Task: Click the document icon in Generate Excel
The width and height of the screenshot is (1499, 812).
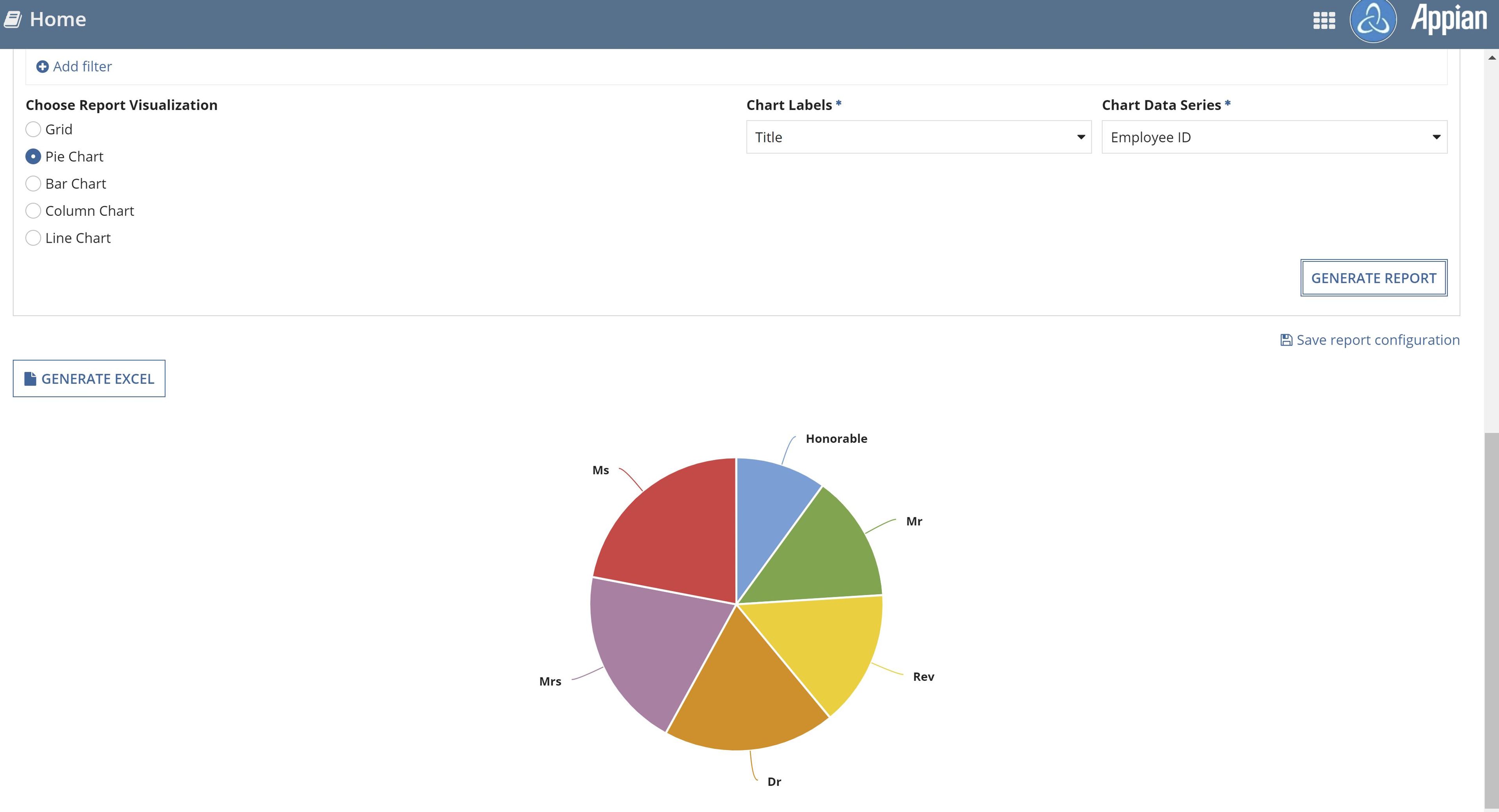Action: (30, 378)
